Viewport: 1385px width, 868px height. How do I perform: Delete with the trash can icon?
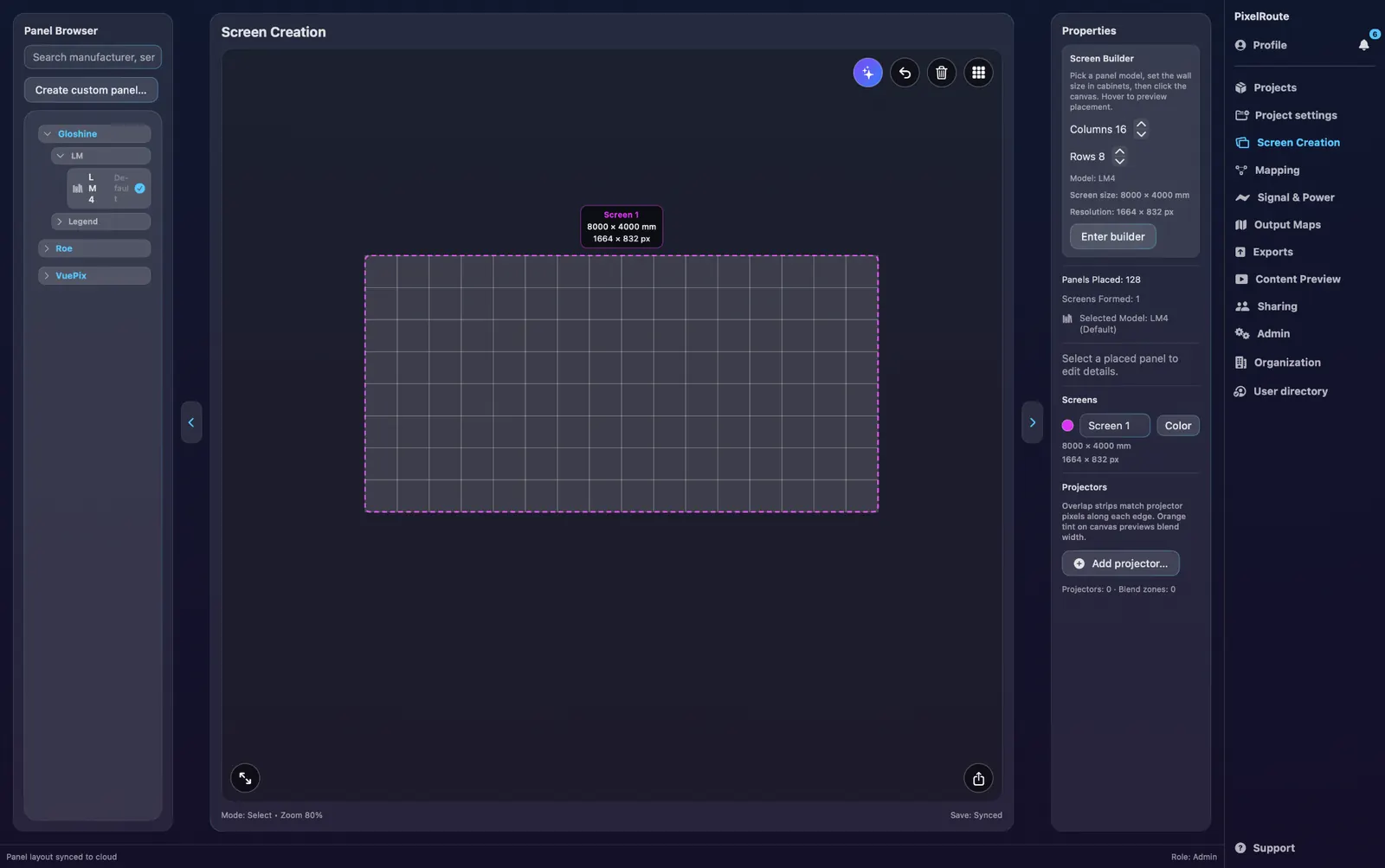[942, 73]
